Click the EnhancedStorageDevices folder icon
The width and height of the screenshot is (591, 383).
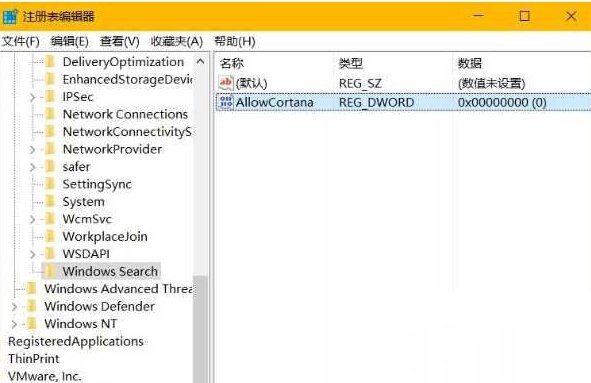[x=50, y=79]
